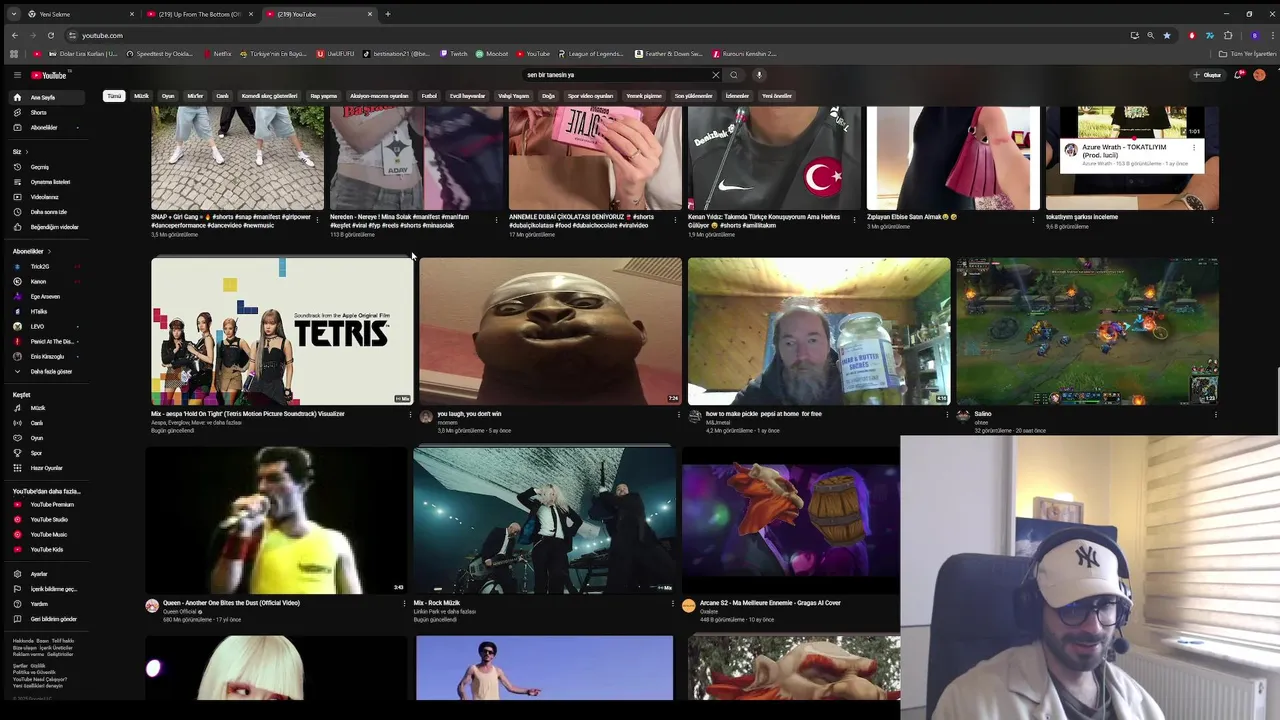Viewport: 1280px width, 720px height.
Task: Open options menu for Queen video
Action: point(404,603)
